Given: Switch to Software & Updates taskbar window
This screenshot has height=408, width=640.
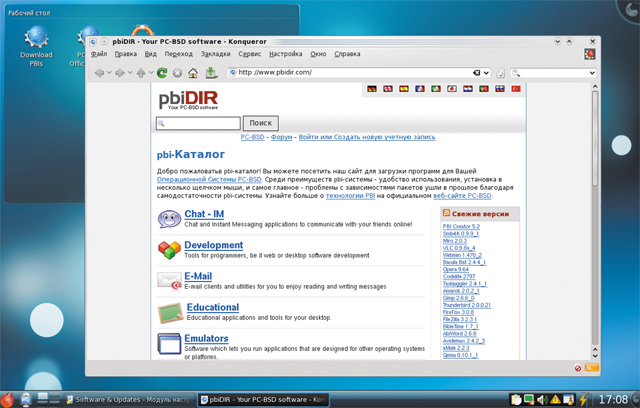Looking at the screenshot, I should pyautogui.click(x=129, y=399).
